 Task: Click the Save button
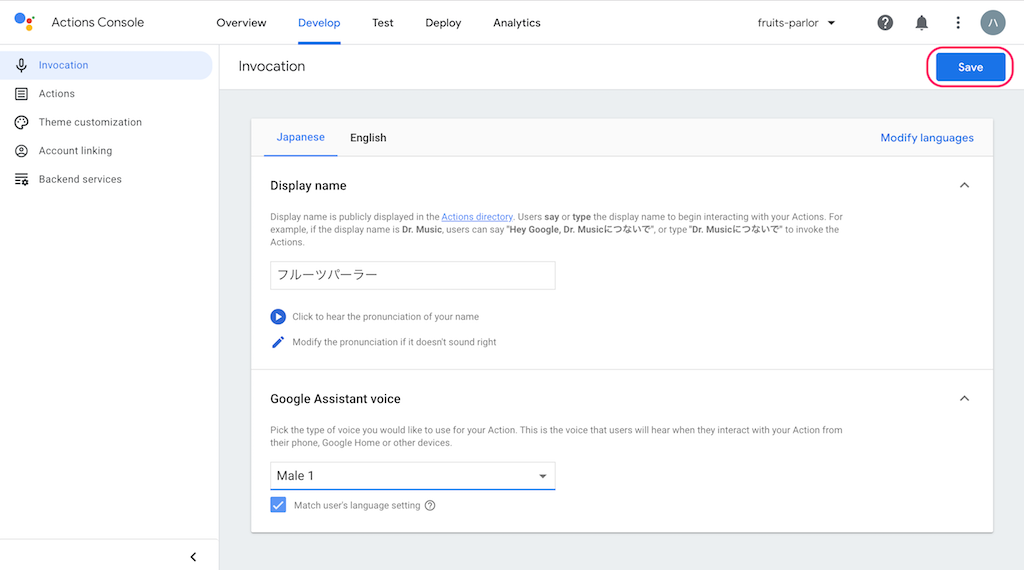[x=970, y=67]
